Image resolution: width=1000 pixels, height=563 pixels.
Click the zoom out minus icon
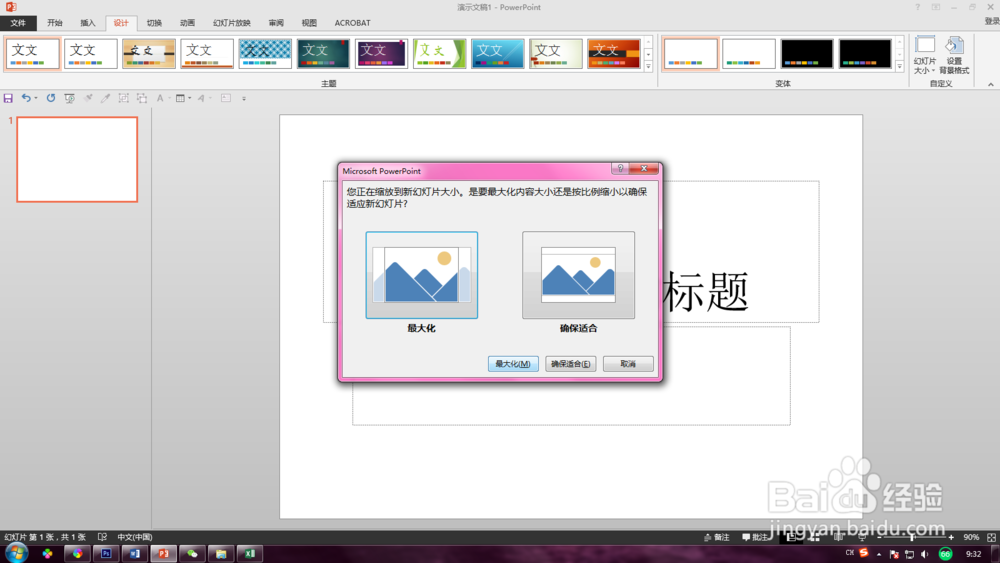[x=879, y=537]
